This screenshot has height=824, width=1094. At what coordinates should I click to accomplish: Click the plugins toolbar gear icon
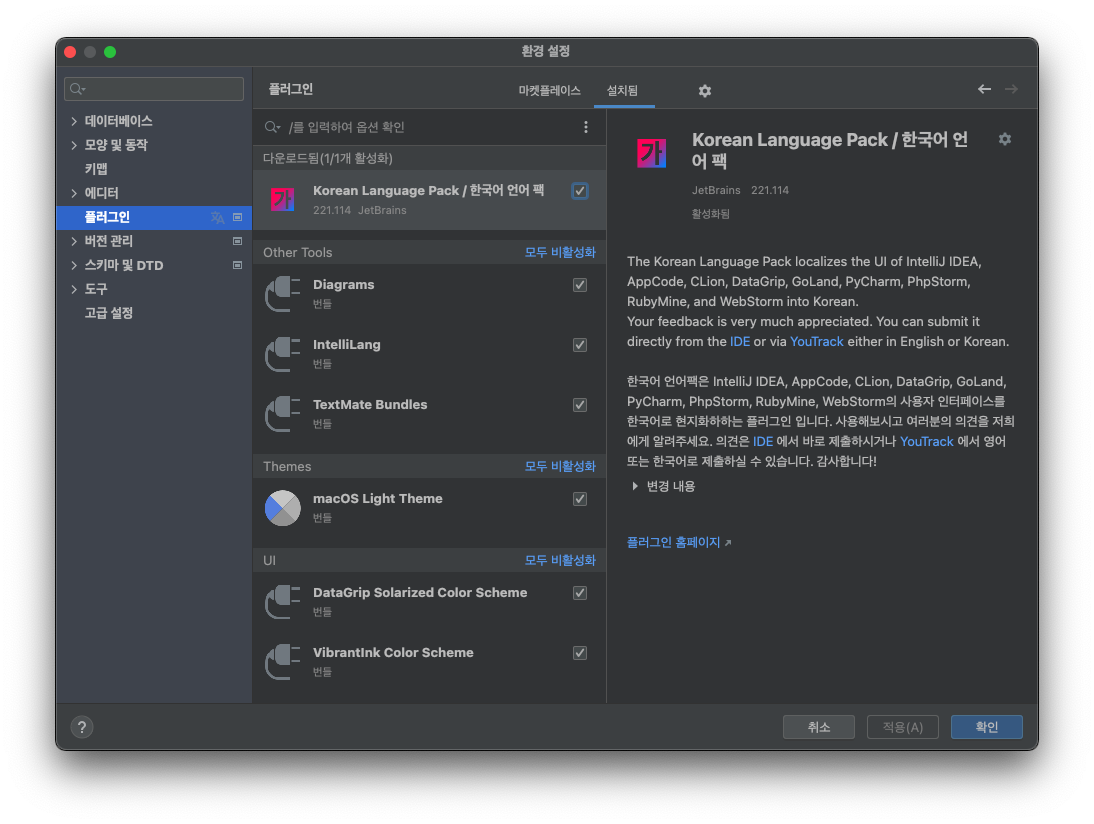point(705,91)
